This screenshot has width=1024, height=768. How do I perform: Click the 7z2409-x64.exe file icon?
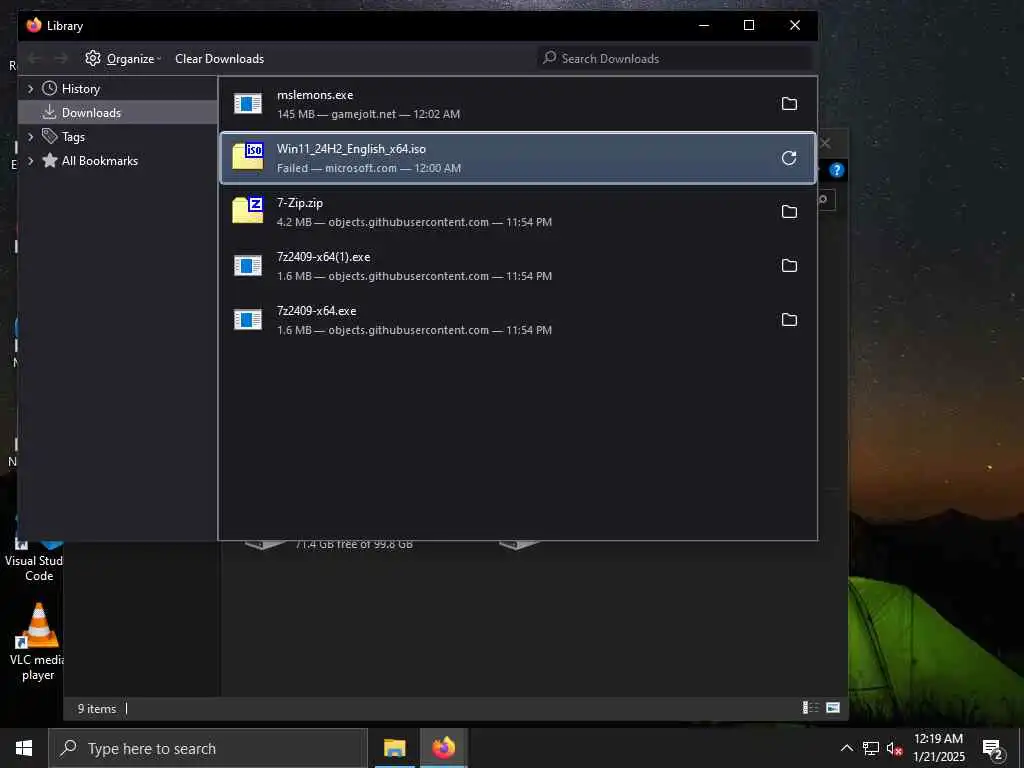pos(248,319)
